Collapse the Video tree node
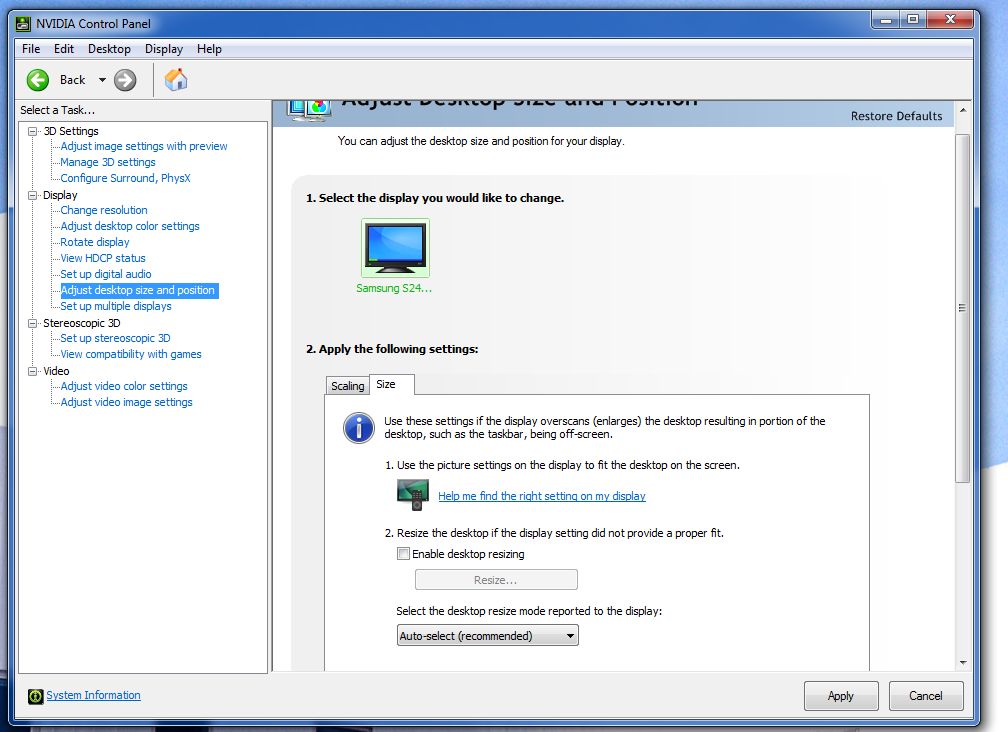This screenshot has height=732, width=1008. pyautogui.click(x=32, y=371)
